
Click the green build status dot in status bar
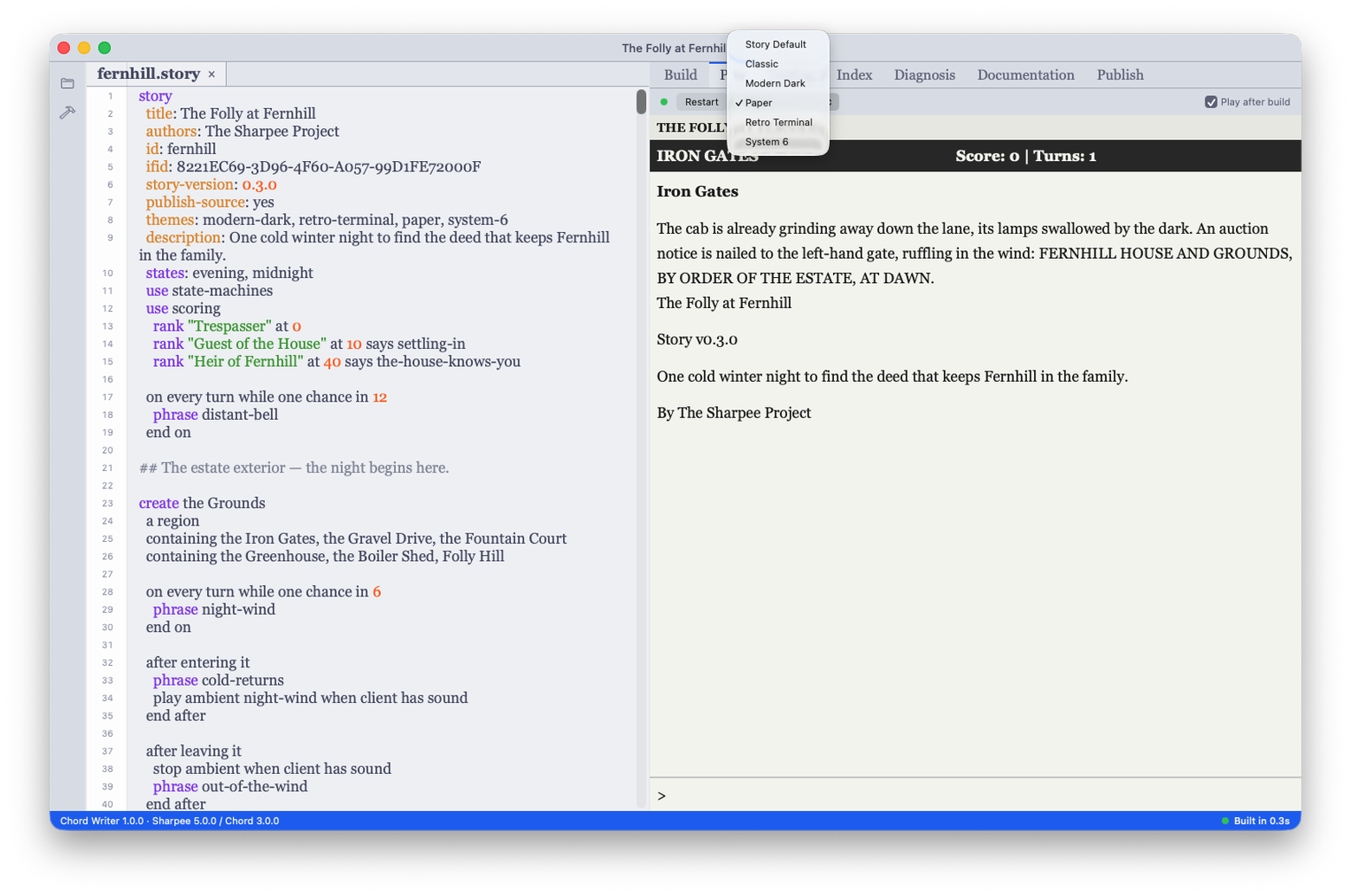(1225, 821)
